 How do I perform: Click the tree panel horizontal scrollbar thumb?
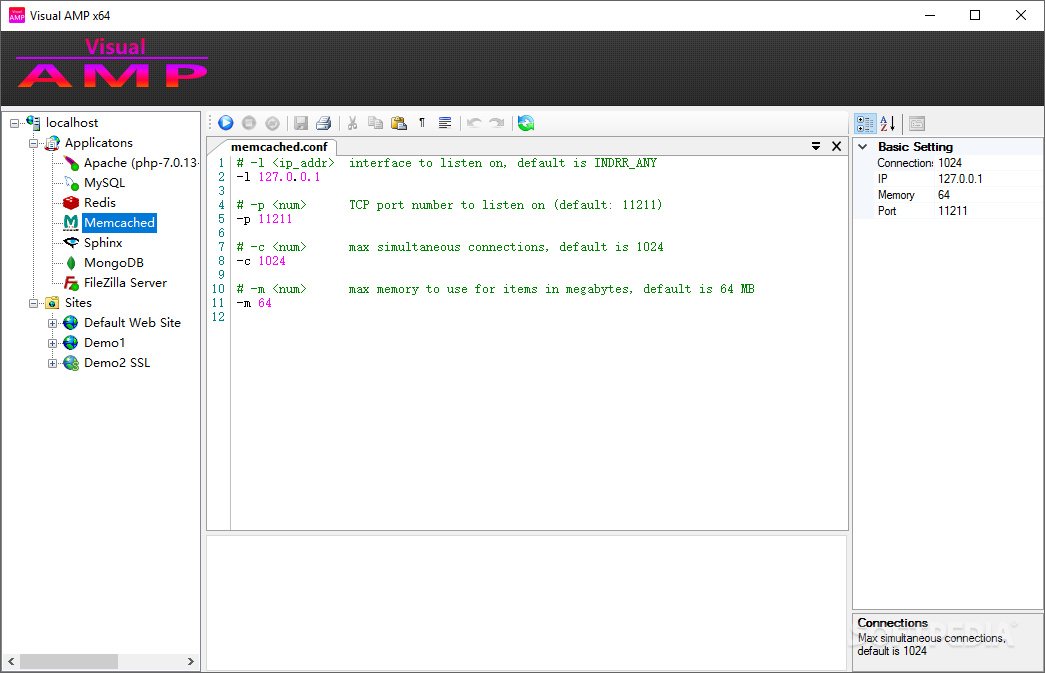(x=69, y=661)
